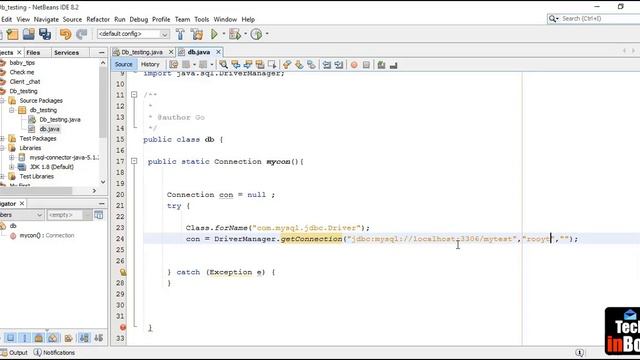640x360 pixels.
Task: Open the Tools menu
Action: coord(202,19)
